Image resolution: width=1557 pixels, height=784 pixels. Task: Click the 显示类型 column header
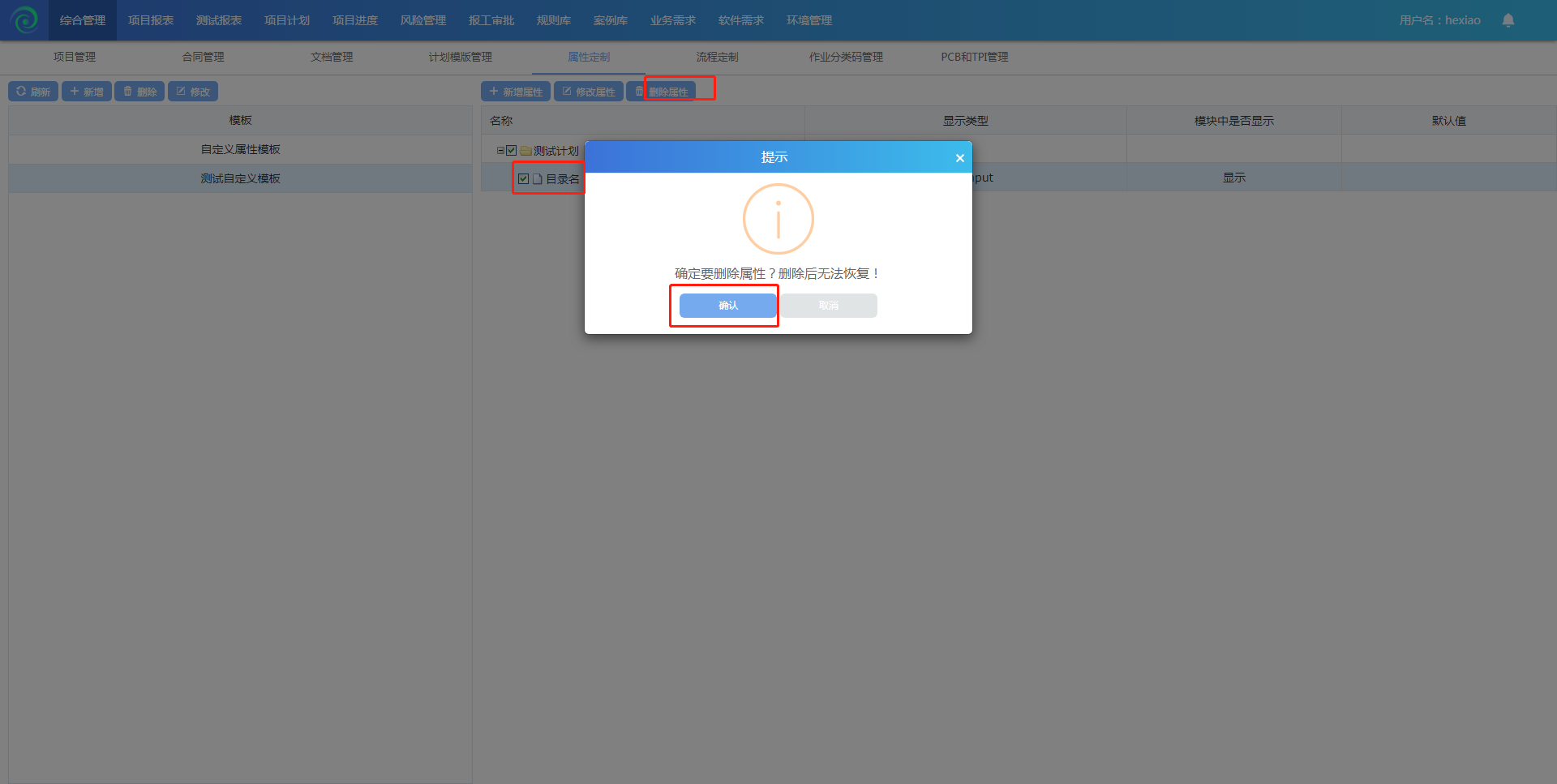pyautogui.click(x=965, y=120)
